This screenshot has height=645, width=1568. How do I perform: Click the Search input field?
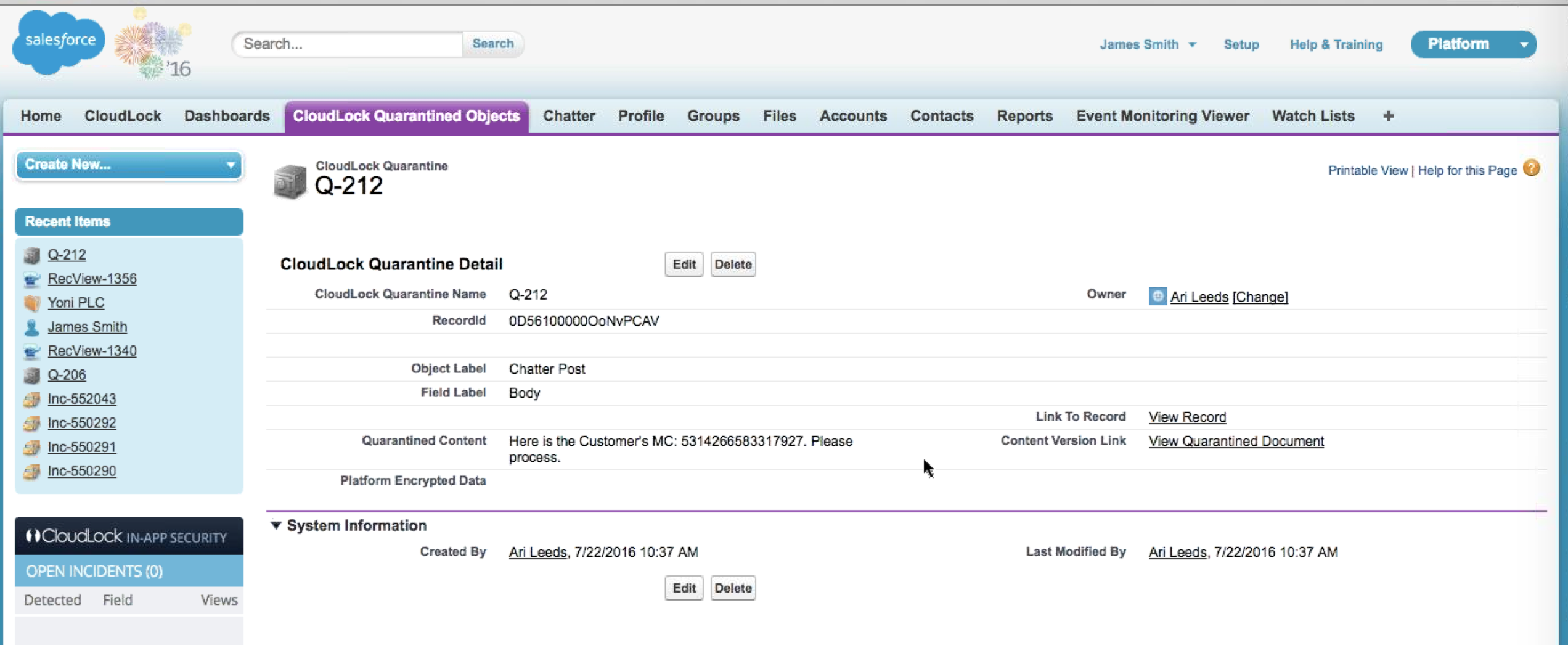pos(348,44)
